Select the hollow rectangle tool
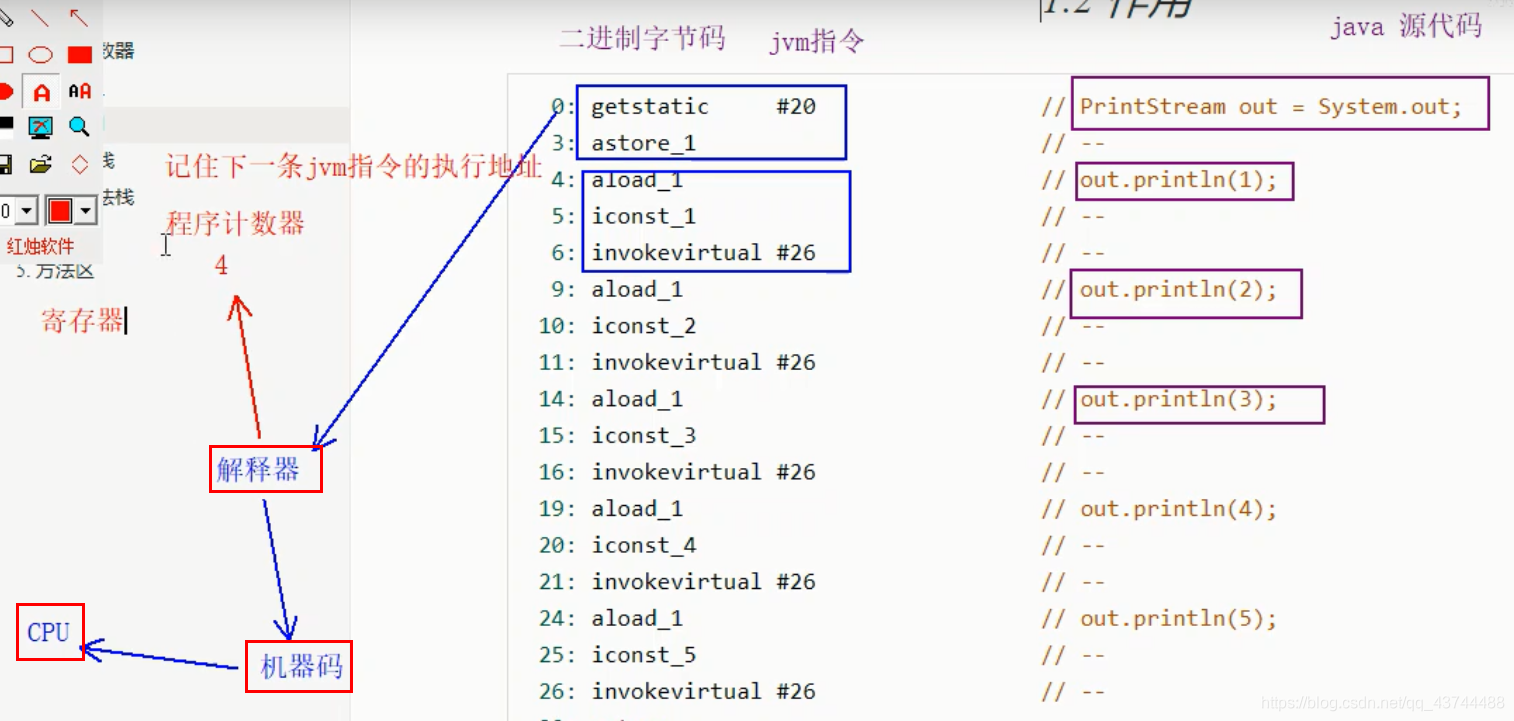This screenshot has height=721, width=1514. click(x=5, y=55)
